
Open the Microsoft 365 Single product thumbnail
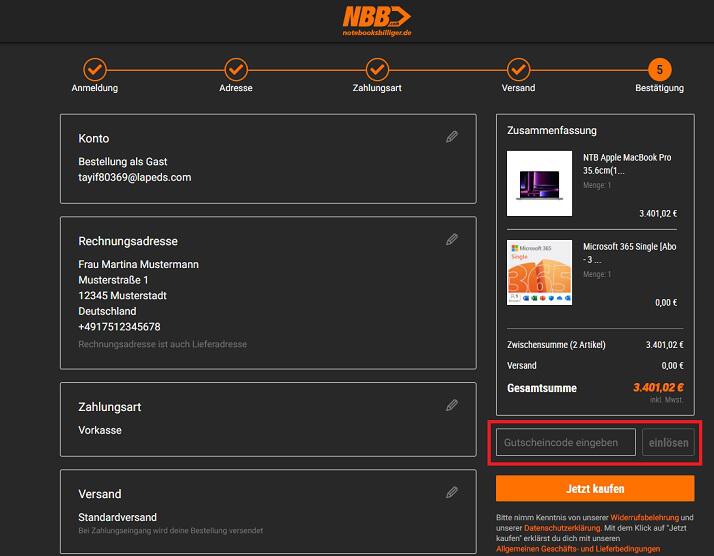(539, 272)
